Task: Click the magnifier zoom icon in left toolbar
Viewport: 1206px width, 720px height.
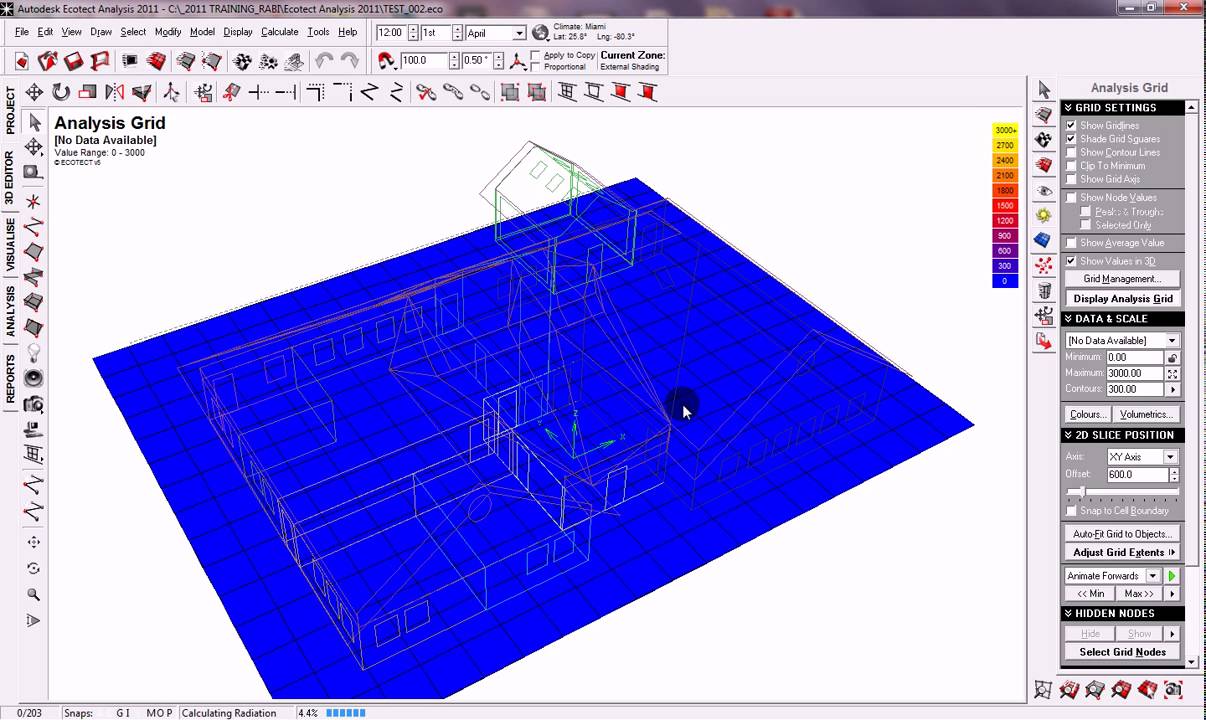Action: [34, 594]
